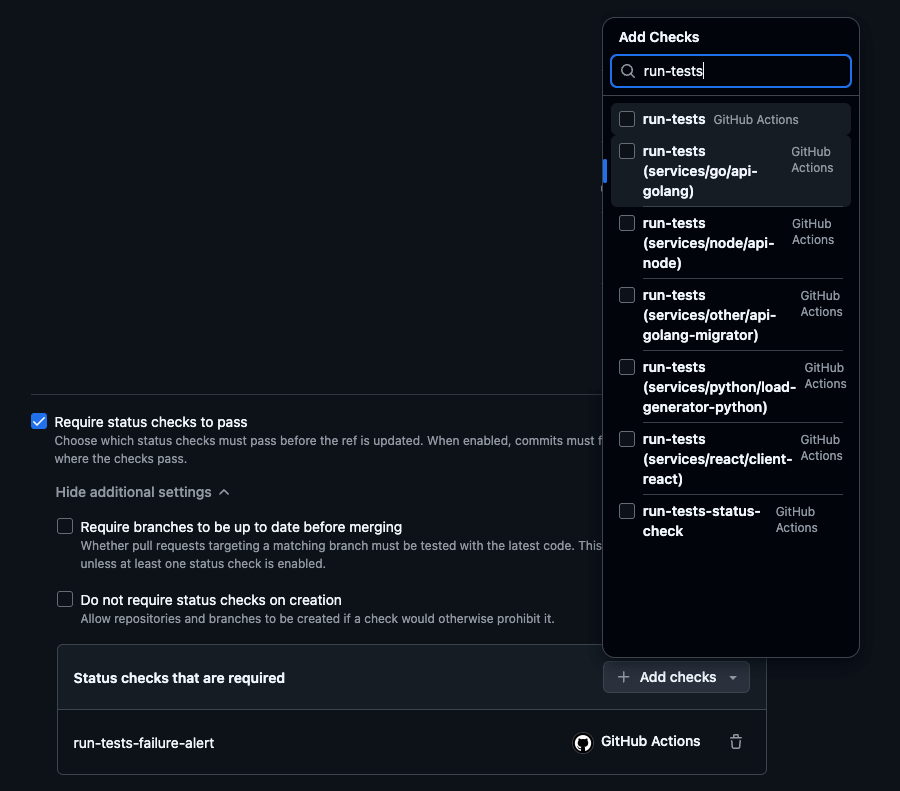Select run-tests (services/node/api-node) checkbox

tap(627, 223)
